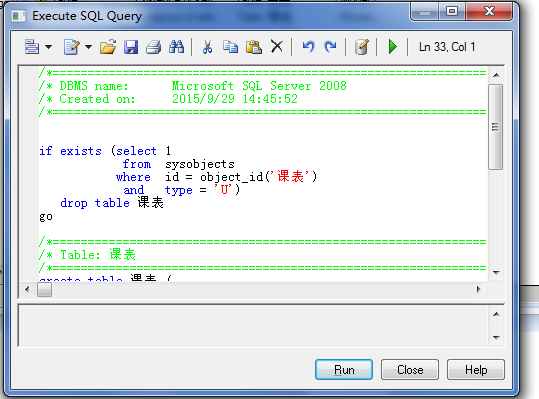Click the editor's vertical scrollbar up arrow
The width and height of the screenshot is (539, 399).
(496, 75)
